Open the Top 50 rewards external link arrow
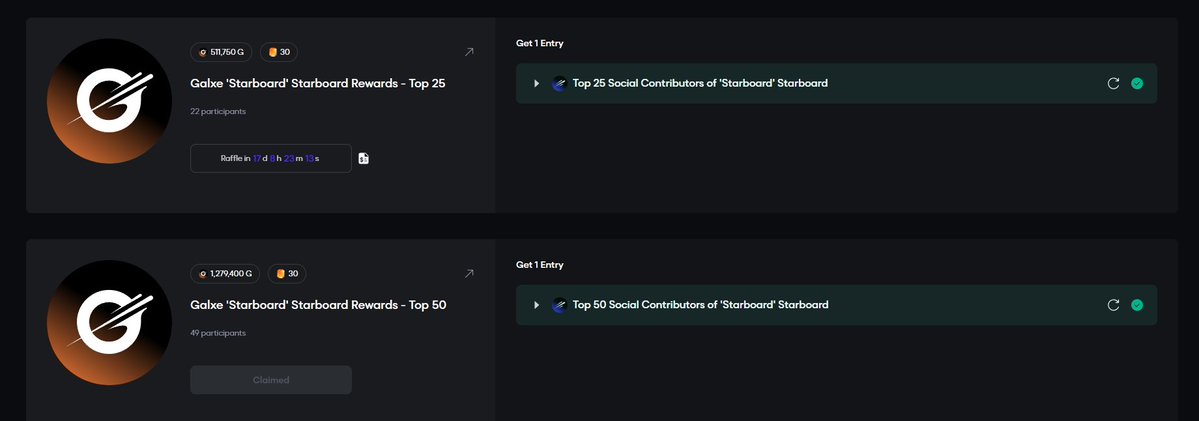Viewport: 1199px width, 421px height. click(x=470, y=273)
